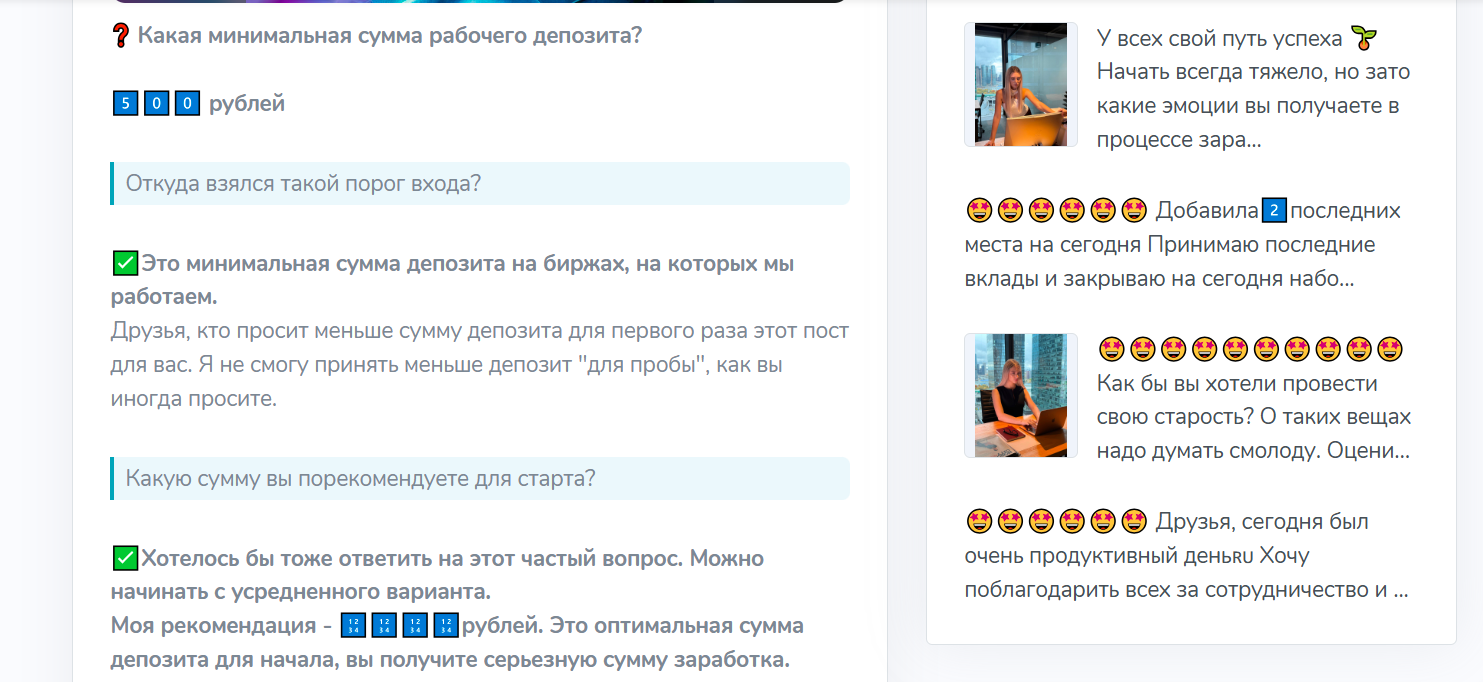Viewport: 1483px width, 682px height.
Task: Click the blue digit 5 emoji
Action: pos(125,103)
